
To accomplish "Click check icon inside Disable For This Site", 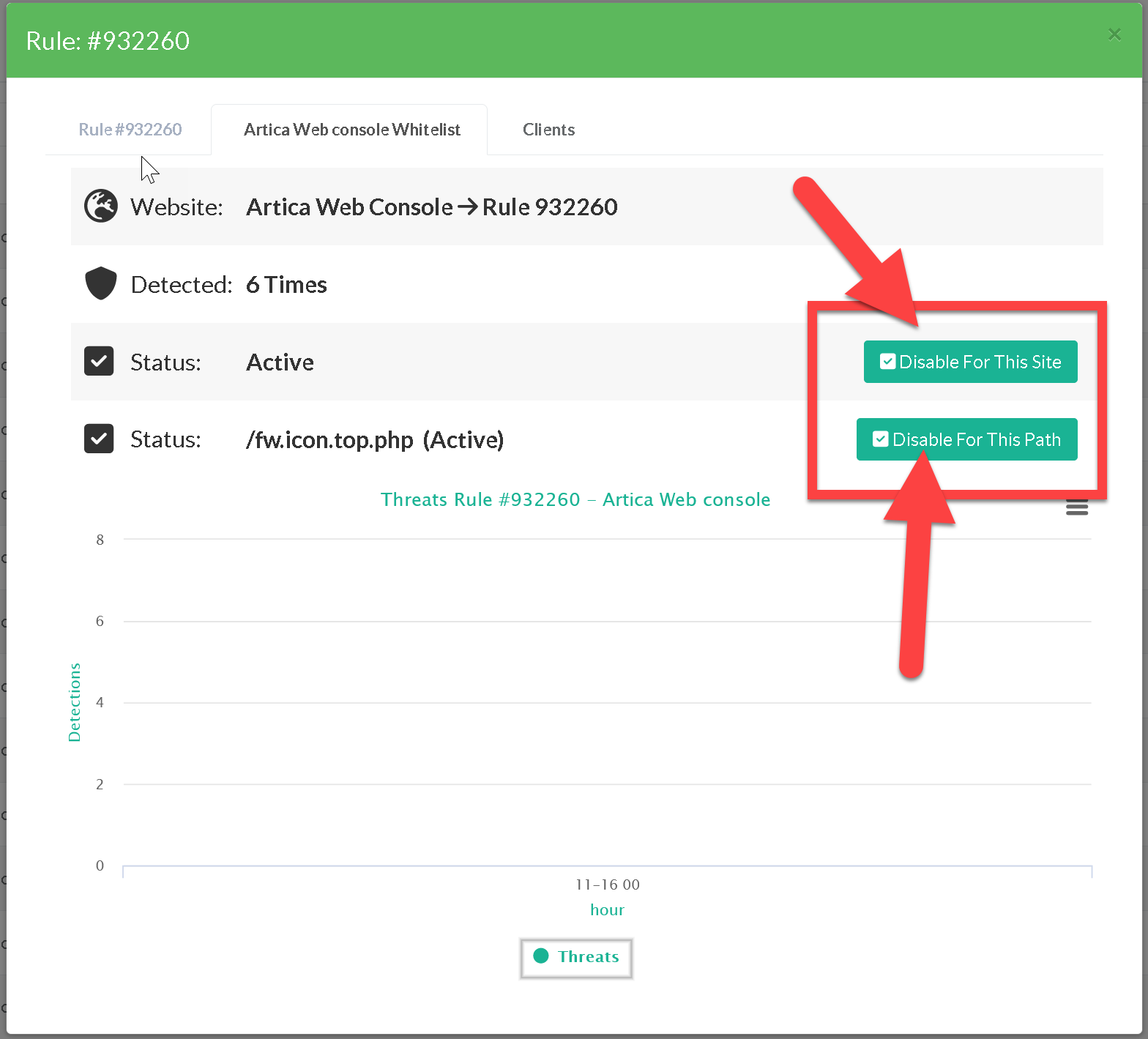I will [x=887, y=362].
